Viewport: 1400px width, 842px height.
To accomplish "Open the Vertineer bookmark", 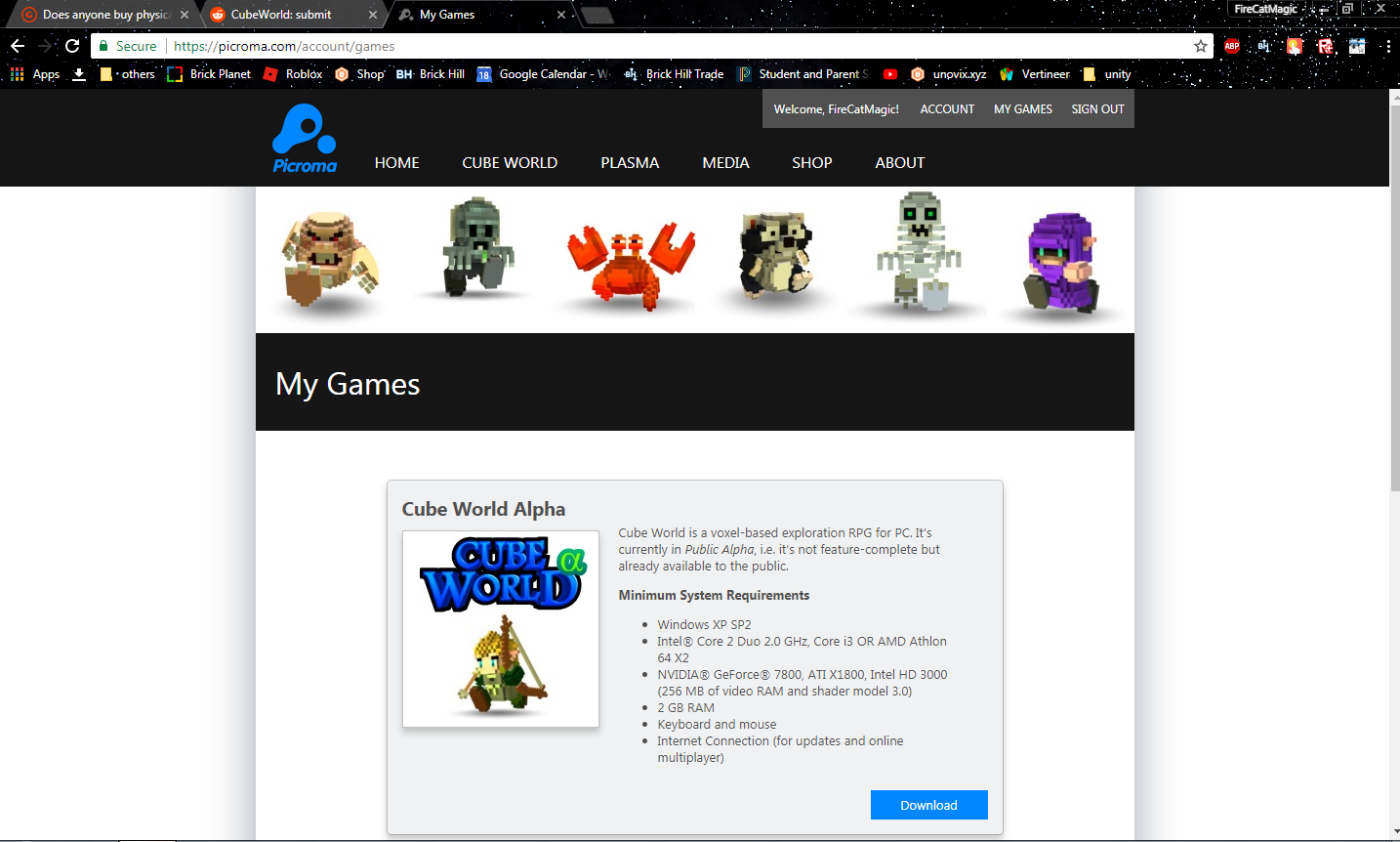I will pyautogui.click(x=1034, y=73).
